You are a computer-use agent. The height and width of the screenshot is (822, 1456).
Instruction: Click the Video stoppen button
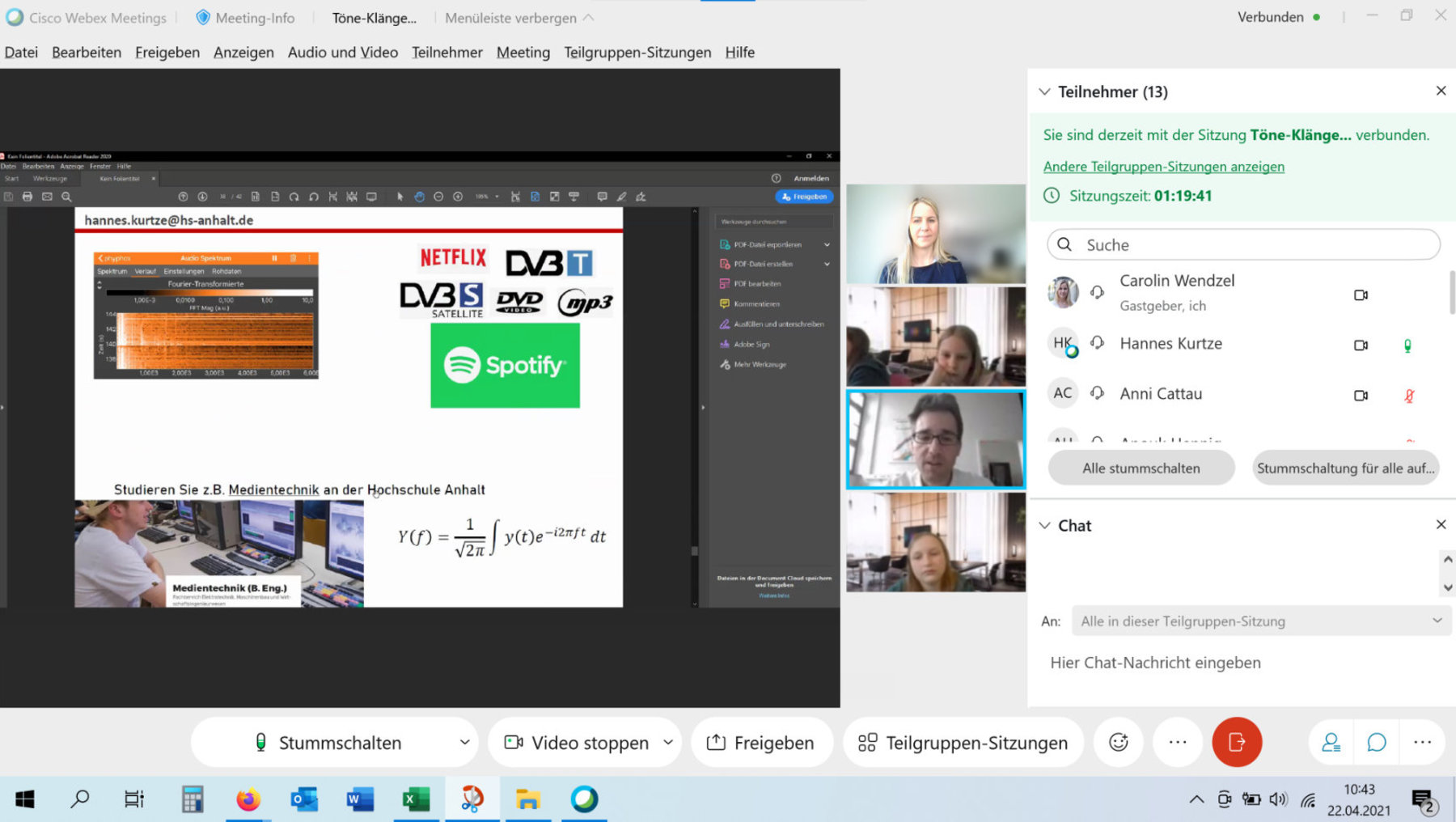tap(576, 742)
